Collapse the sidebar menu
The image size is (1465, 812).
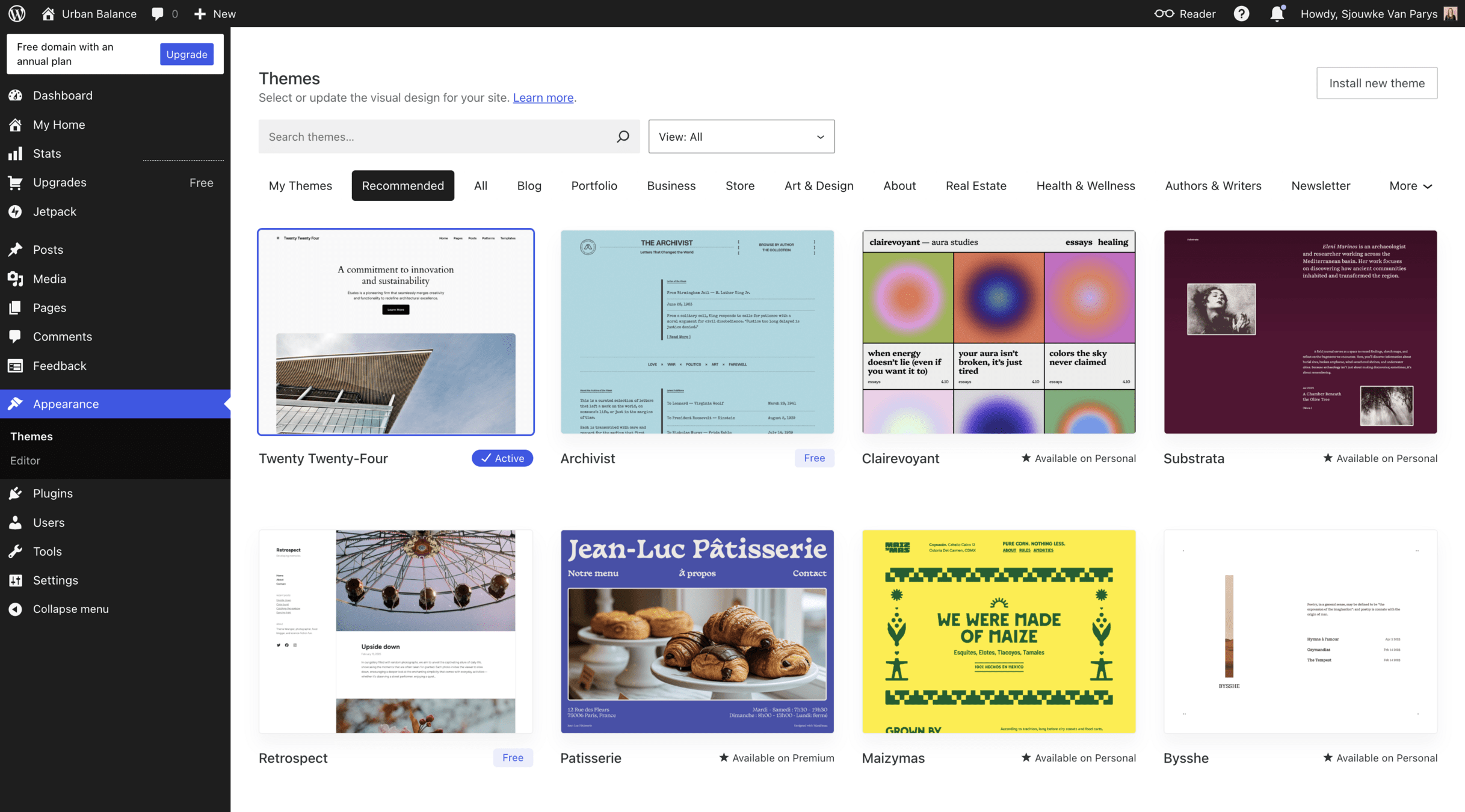click(x=70, y=609)
